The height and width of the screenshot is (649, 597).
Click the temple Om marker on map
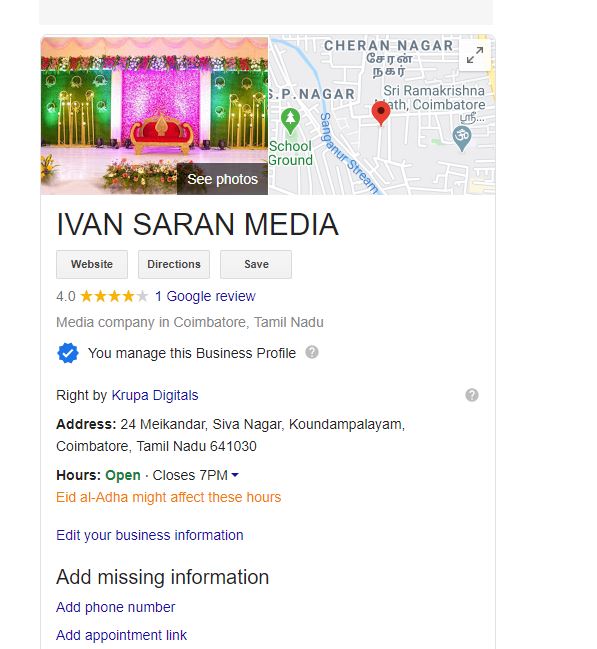click(462, 139)
